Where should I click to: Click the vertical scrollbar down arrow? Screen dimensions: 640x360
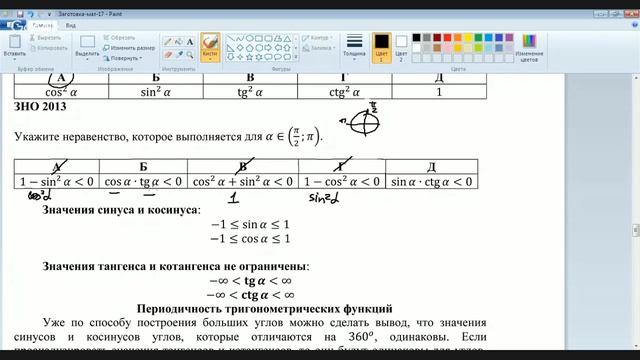click(x=636, y=347)
